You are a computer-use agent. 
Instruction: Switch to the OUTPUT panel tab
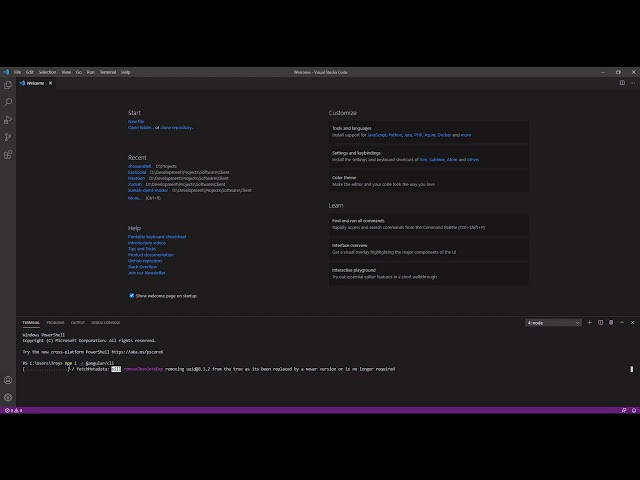[x=78, y=322]
